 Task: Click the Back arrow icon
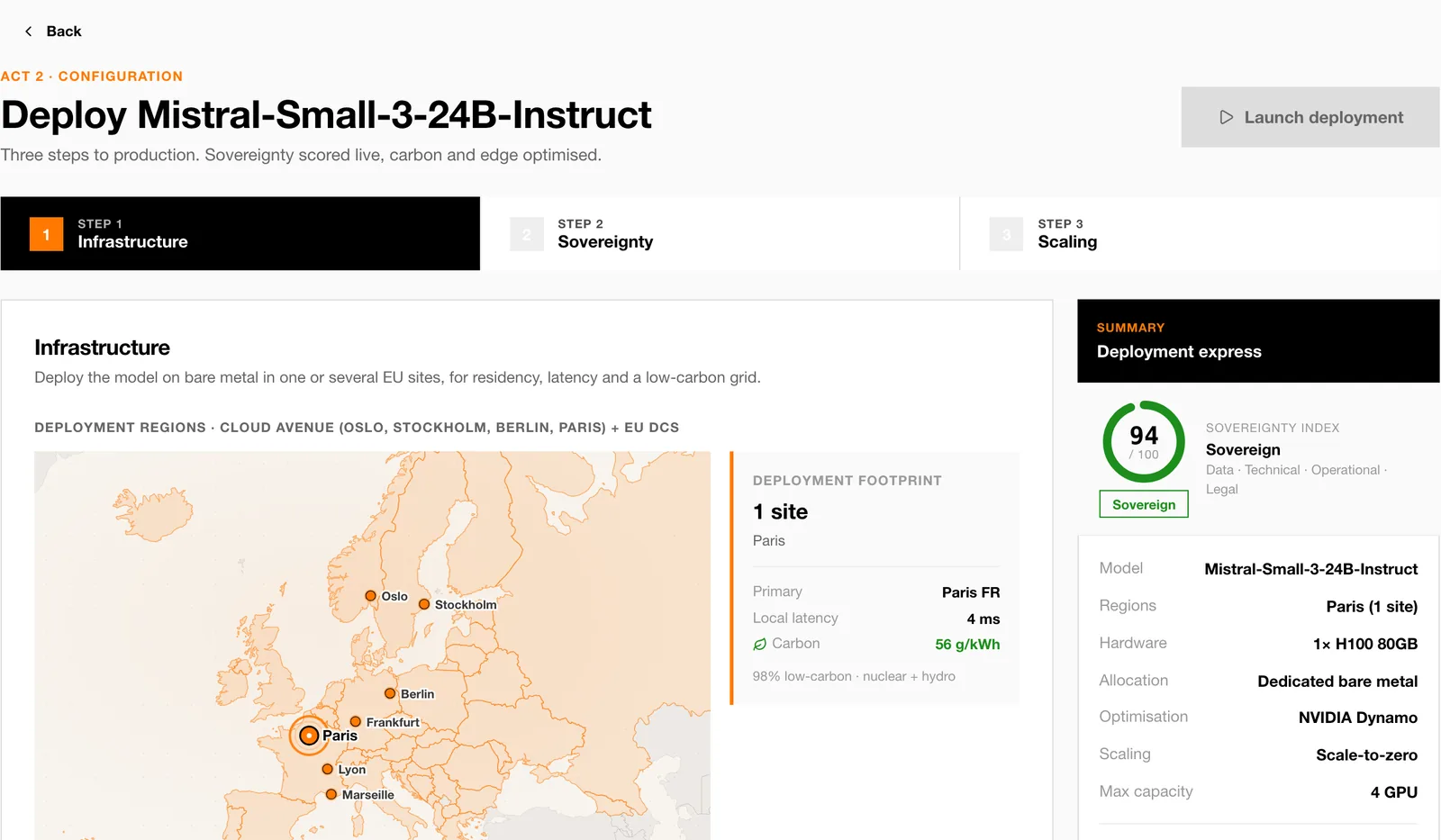28,32
